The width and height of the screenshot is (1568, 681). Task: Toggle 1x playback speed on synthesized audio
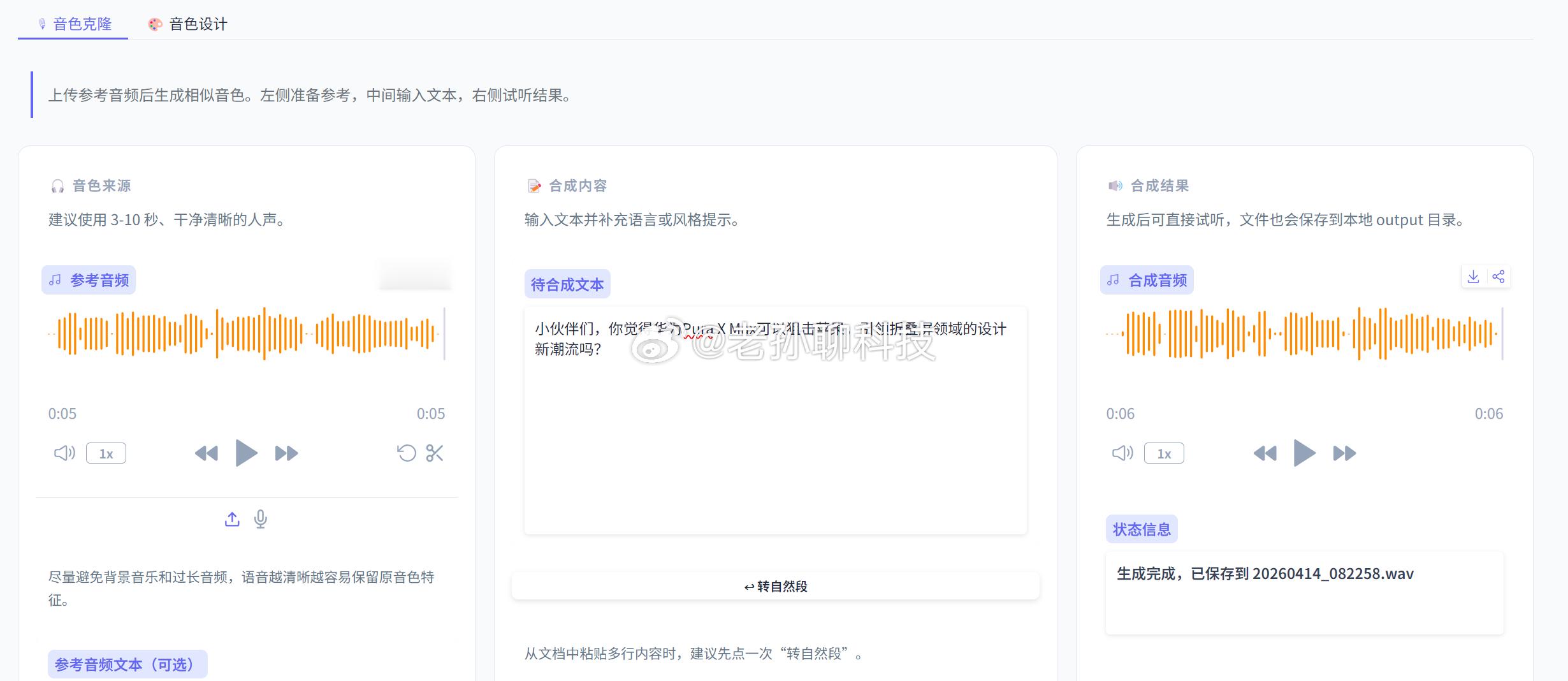1164,453
